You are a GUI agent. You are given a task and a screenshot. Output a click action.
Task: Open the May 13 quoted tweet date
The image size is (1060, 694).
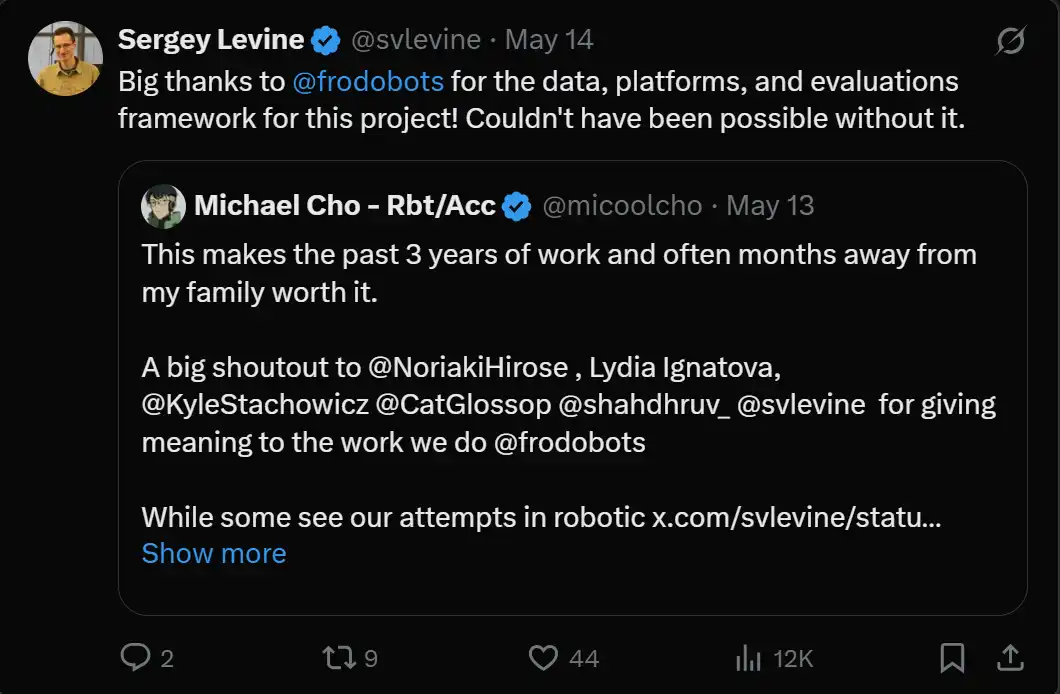[770, 206]
